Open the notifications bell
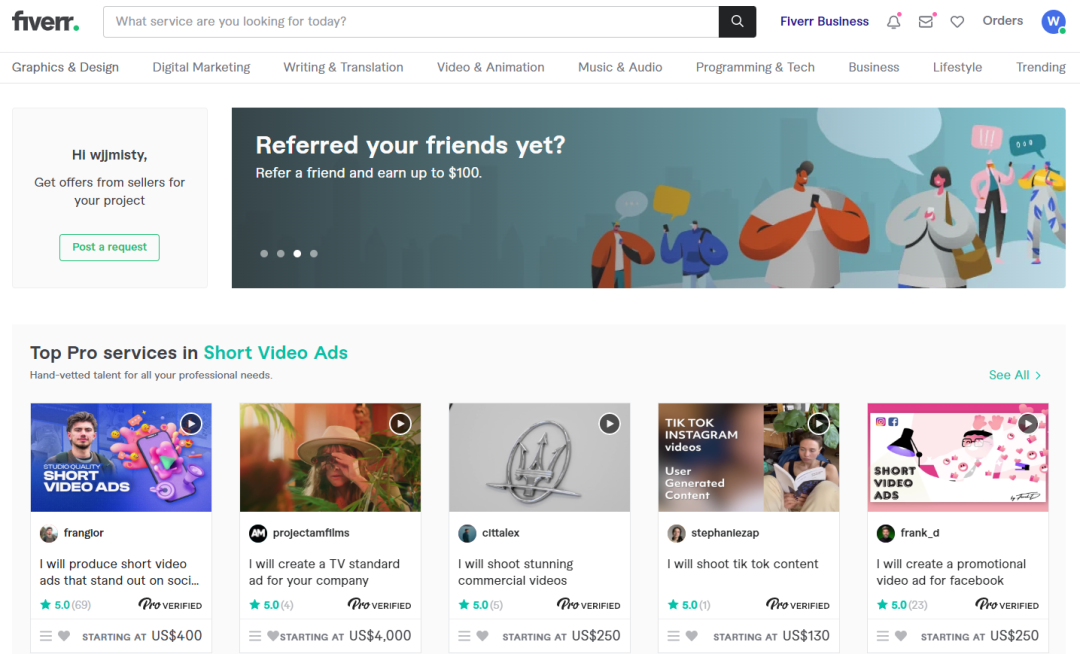The width and height of the screenshot is (1080, 654). (x=893, y=22)
